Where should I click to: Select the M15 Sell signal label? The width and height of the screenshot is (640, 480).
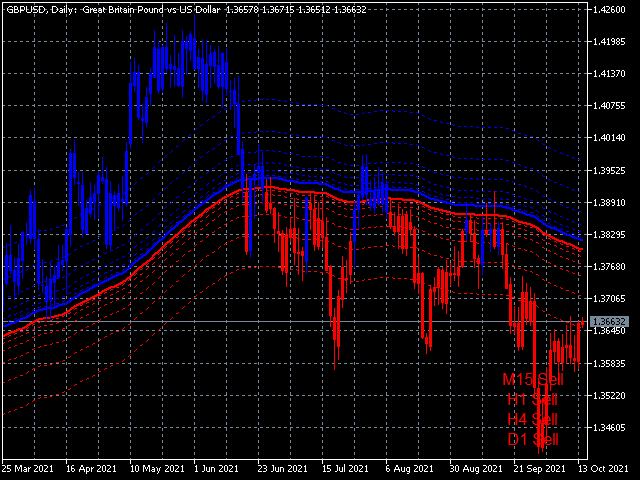532,380
